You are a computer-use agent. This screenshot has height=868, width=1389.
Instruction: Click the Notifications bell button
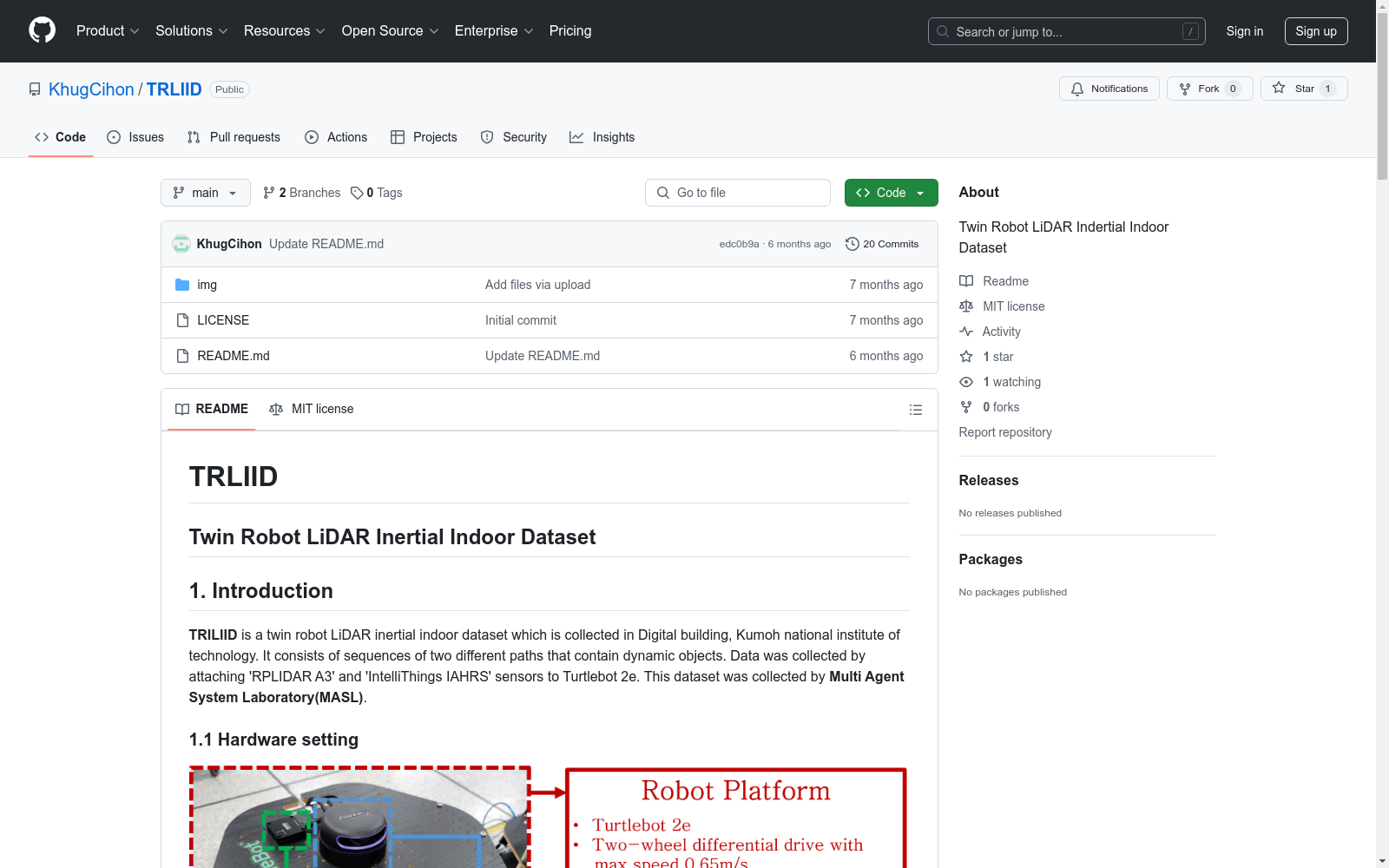pyautogui.click(x=1109, y=89)
